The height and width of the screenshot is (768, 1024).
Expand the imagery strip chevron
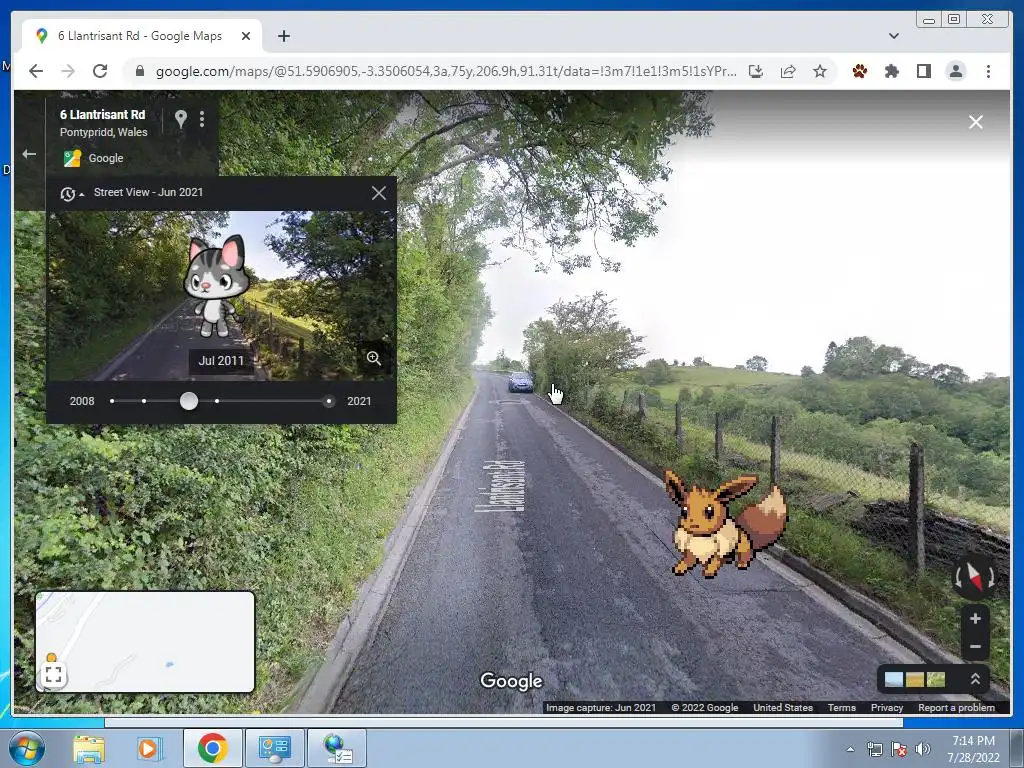point(975,679)
